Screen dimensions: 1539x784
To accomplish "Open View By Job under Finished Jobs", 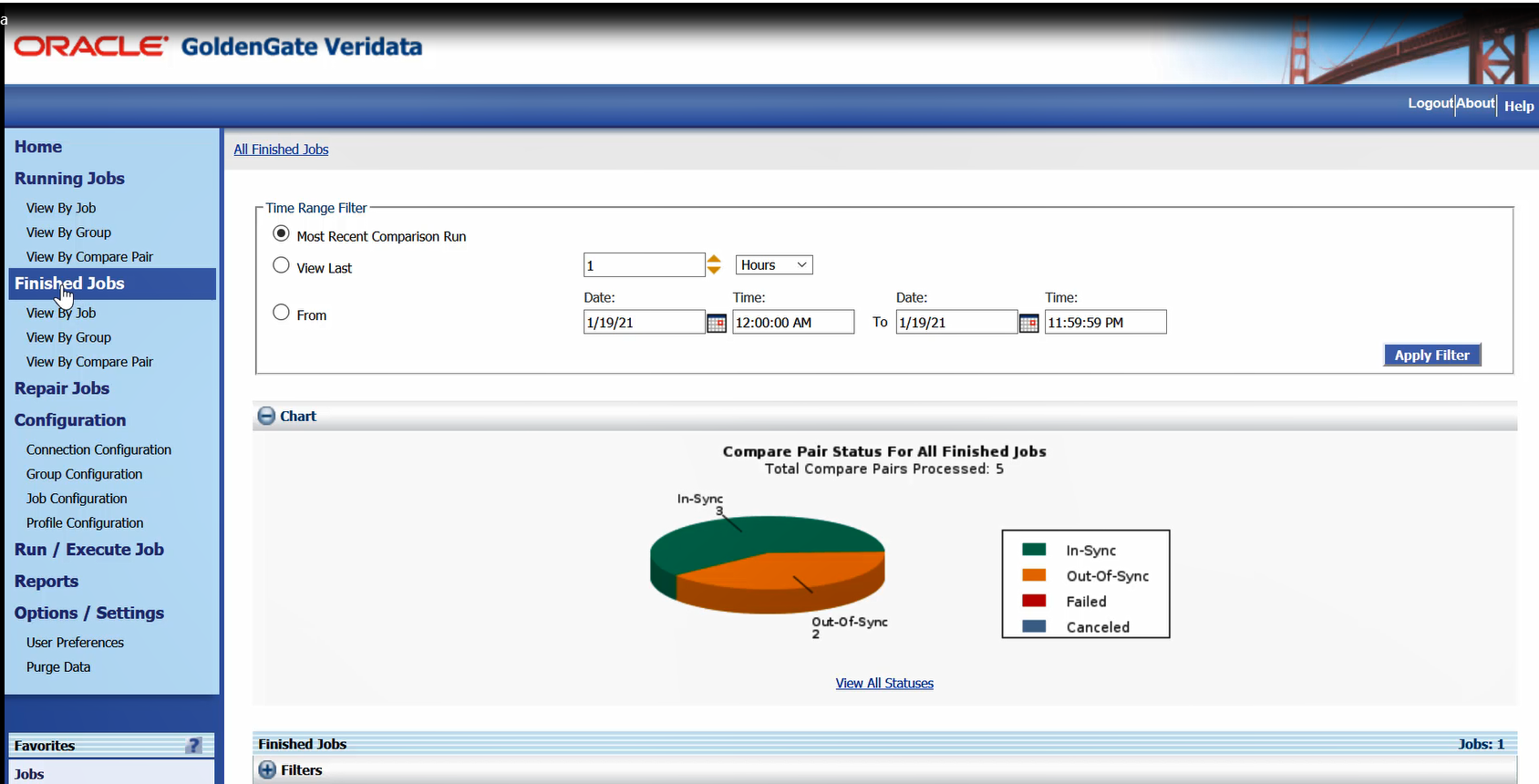I will (61, 313).
